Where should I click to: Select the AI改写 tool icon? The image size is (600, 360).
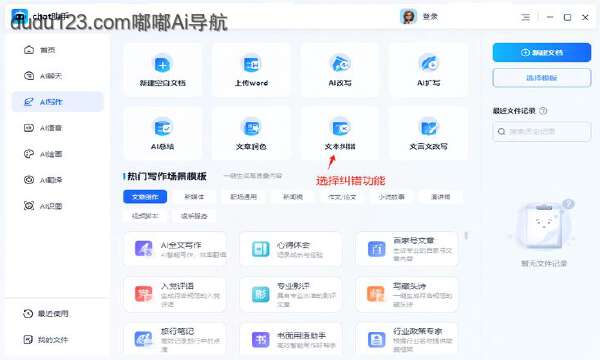[x=340, y=64]
